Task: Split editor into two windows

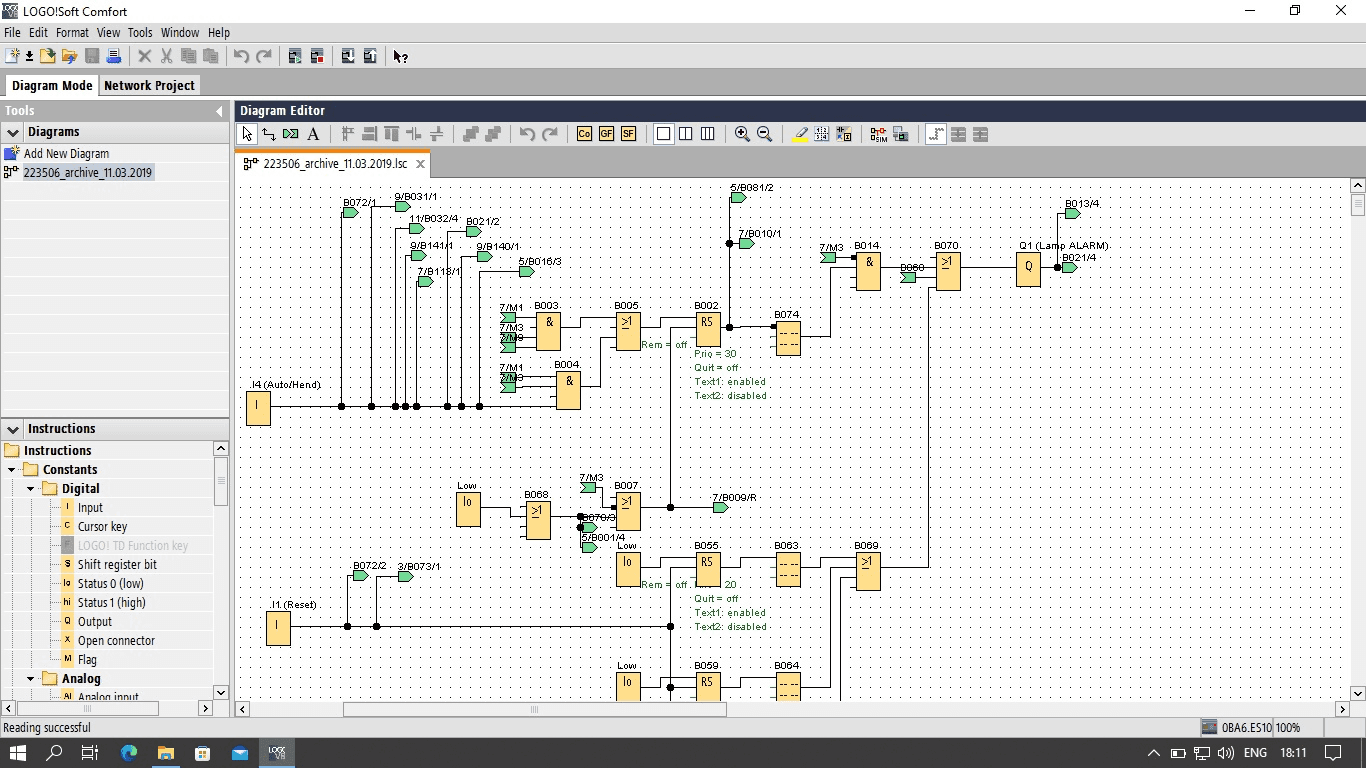Action: coord(686,134)
